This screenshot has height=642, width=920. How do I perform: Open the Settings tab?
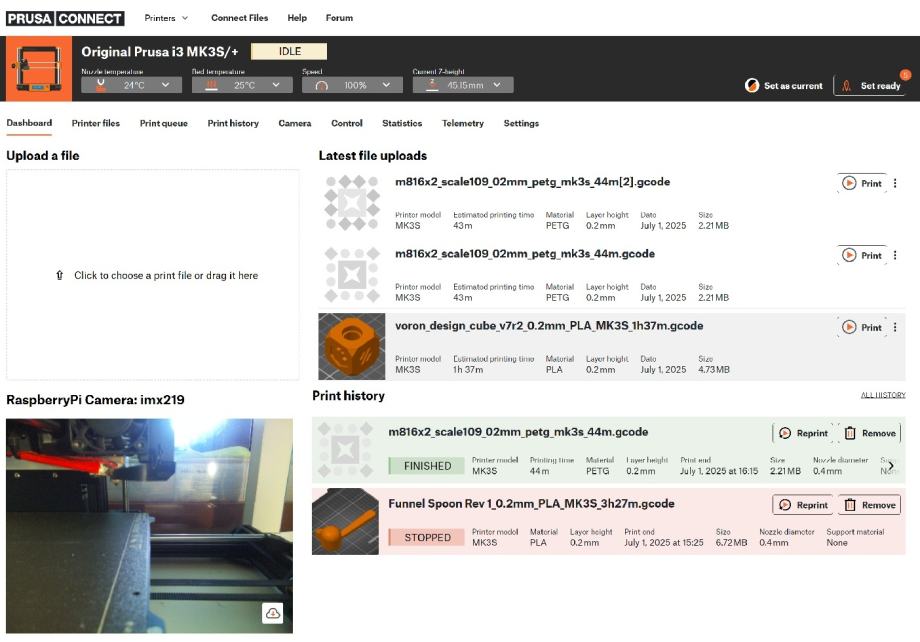521,123
